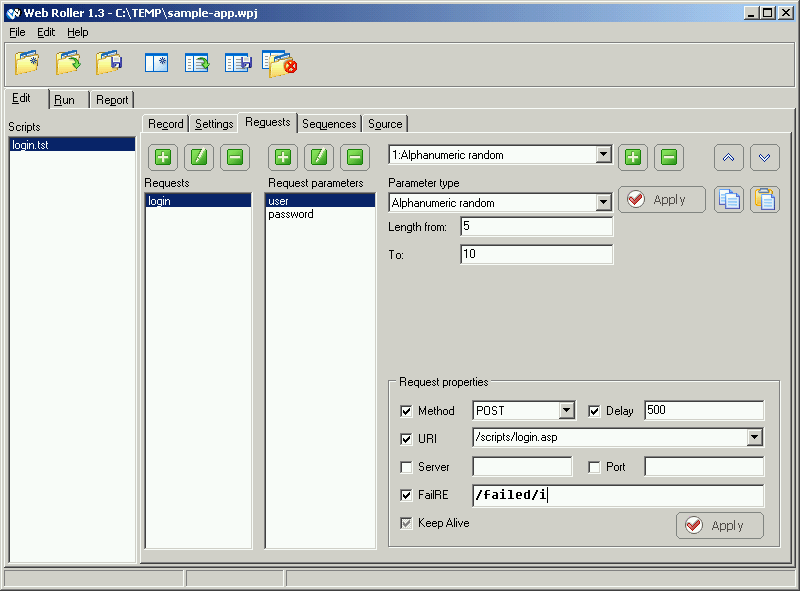The height and width of the screenshot is (591, 800).
Task: Open the Method POST dropdown
Action: point(566,410)
